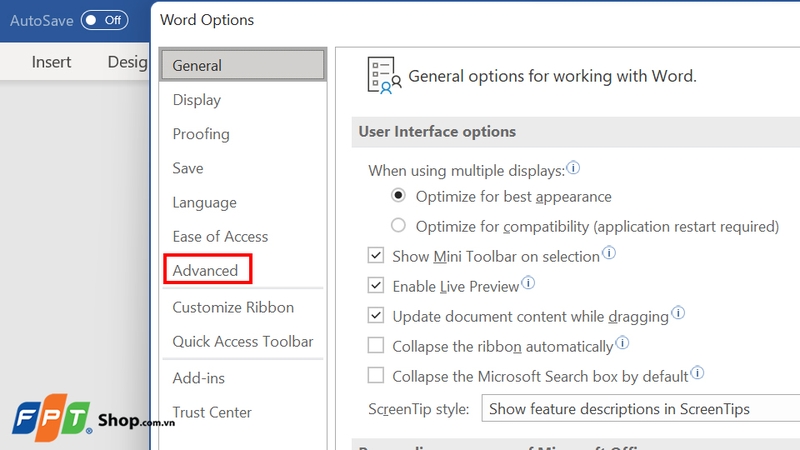
Task: Click info icon beside Collapse the ribbon
Action: coord(622,344)
